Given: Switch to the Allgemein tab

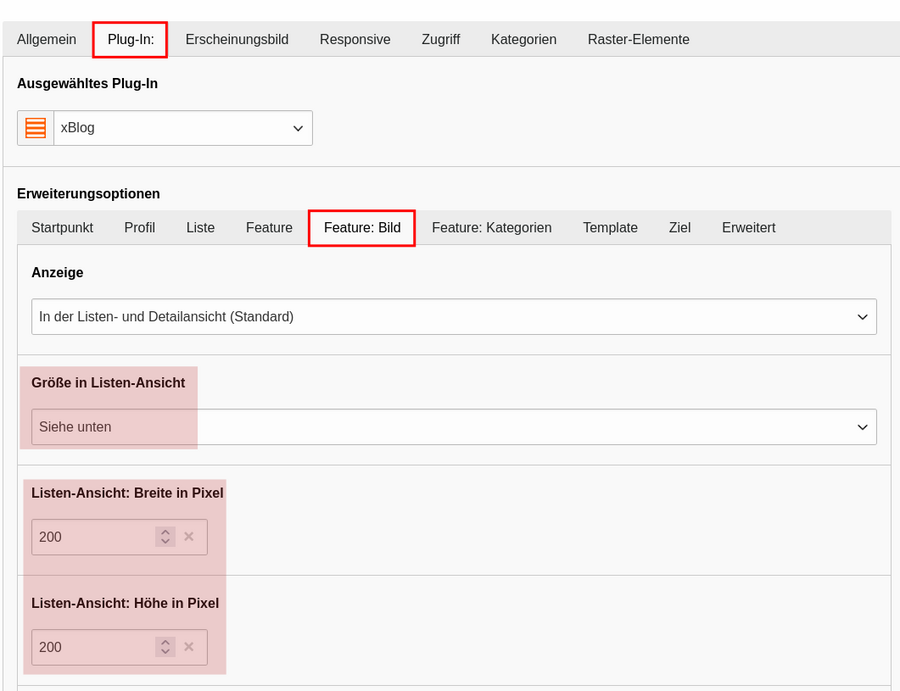Looking at the screenshot, I should pyautogui.click(x=46, y=40).
